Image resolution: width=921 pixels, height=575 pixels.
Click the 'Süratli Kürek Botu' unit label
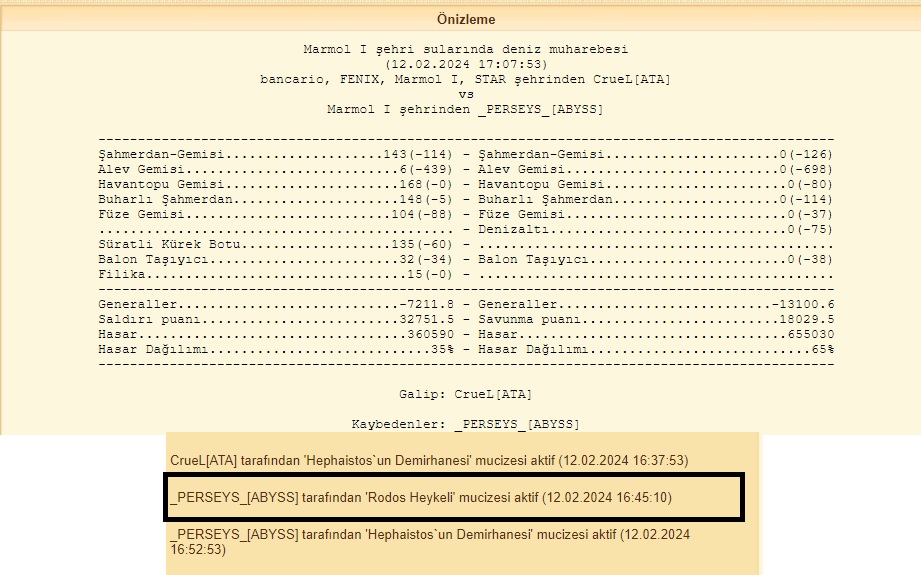(x=169, y=244)
